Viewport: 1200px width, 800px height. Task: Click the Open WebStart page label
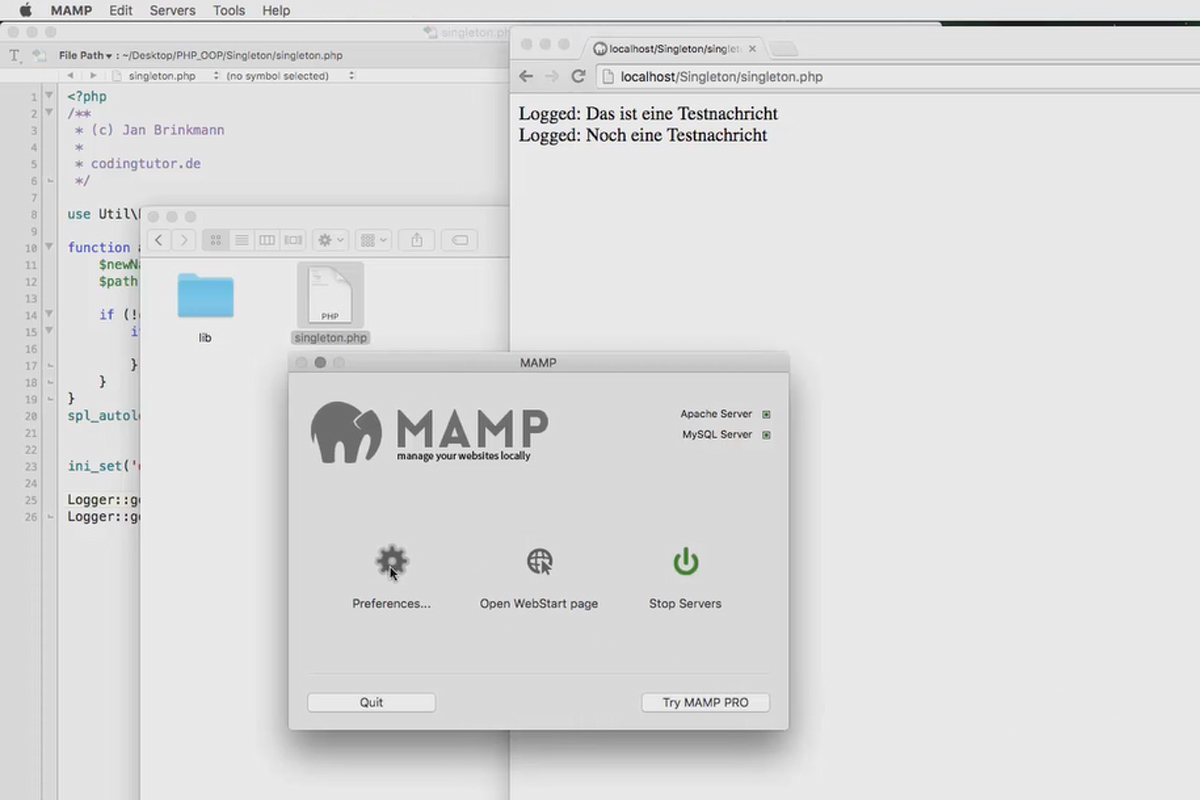coord(539,604)
